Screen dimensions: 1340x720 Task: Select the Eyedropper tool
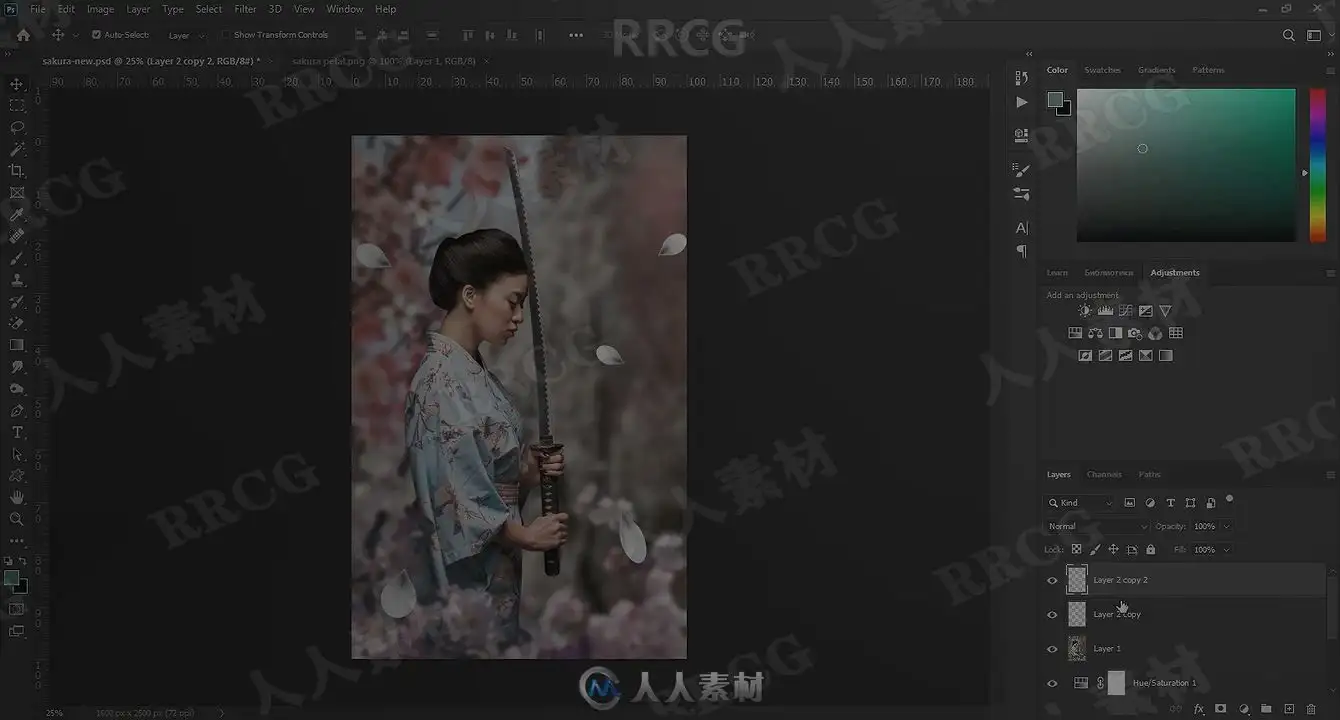17,214
